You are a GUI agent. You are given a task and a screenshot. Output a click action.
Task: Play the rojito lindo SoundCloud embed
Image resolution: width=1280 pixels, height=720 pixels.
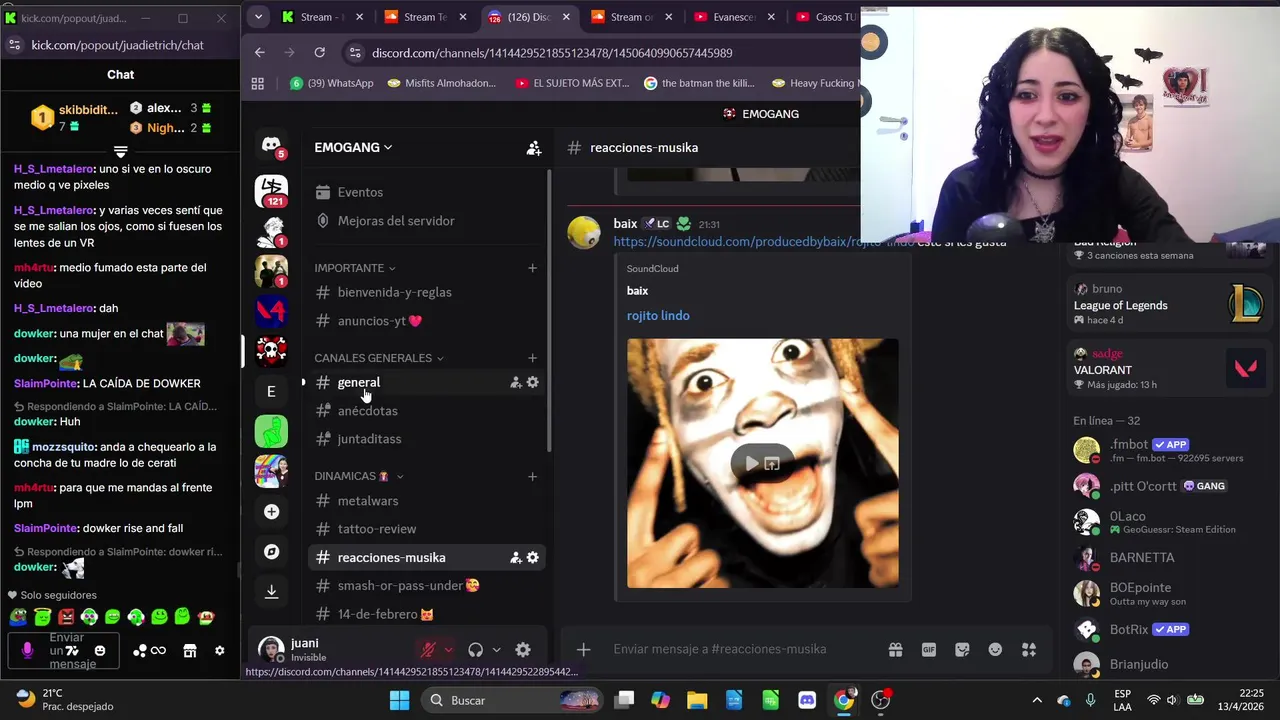click(x=751, y=463)
